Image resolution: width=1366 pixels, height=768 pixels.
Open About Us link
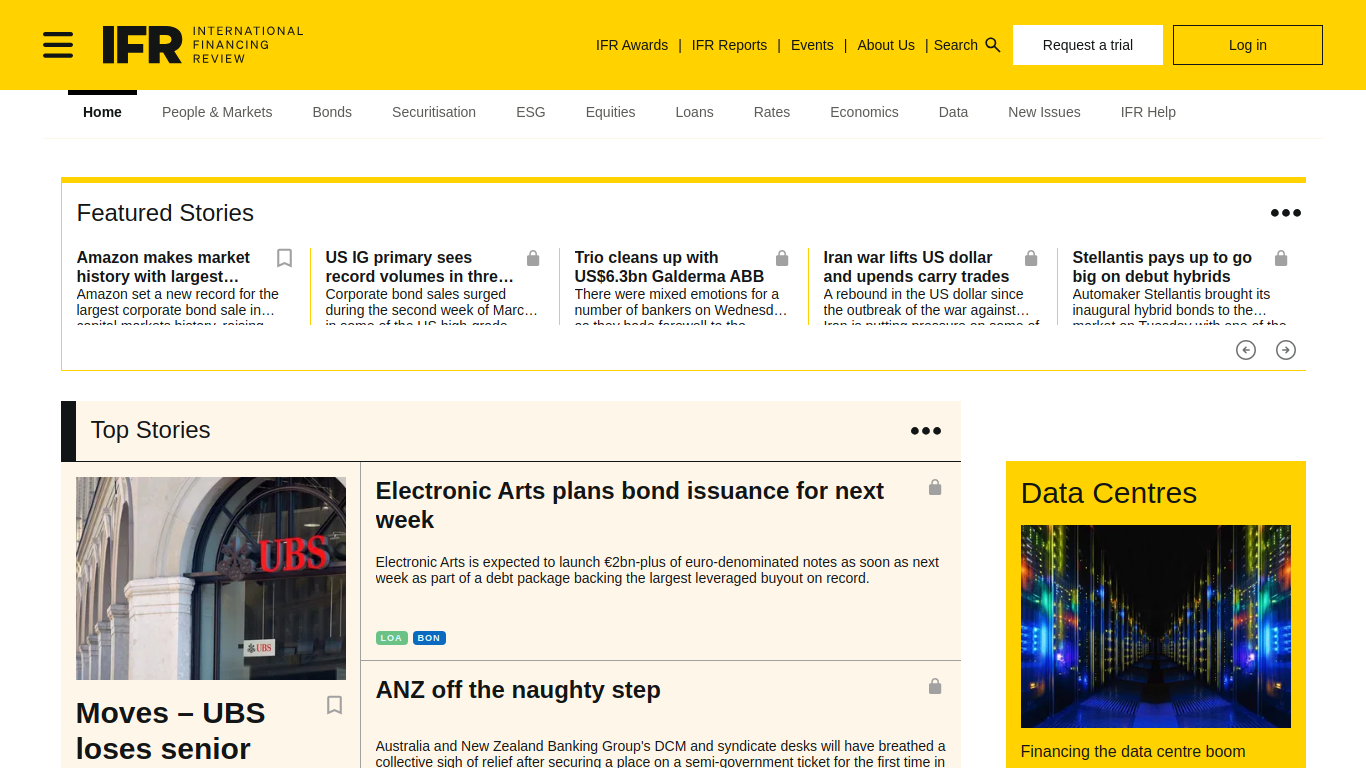coord(886,45)
